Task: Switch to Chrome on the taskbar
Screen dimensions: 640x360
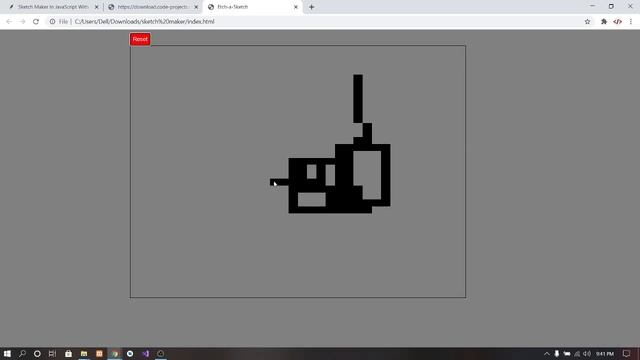Action: pyautogui.click(x=115, y=353)
